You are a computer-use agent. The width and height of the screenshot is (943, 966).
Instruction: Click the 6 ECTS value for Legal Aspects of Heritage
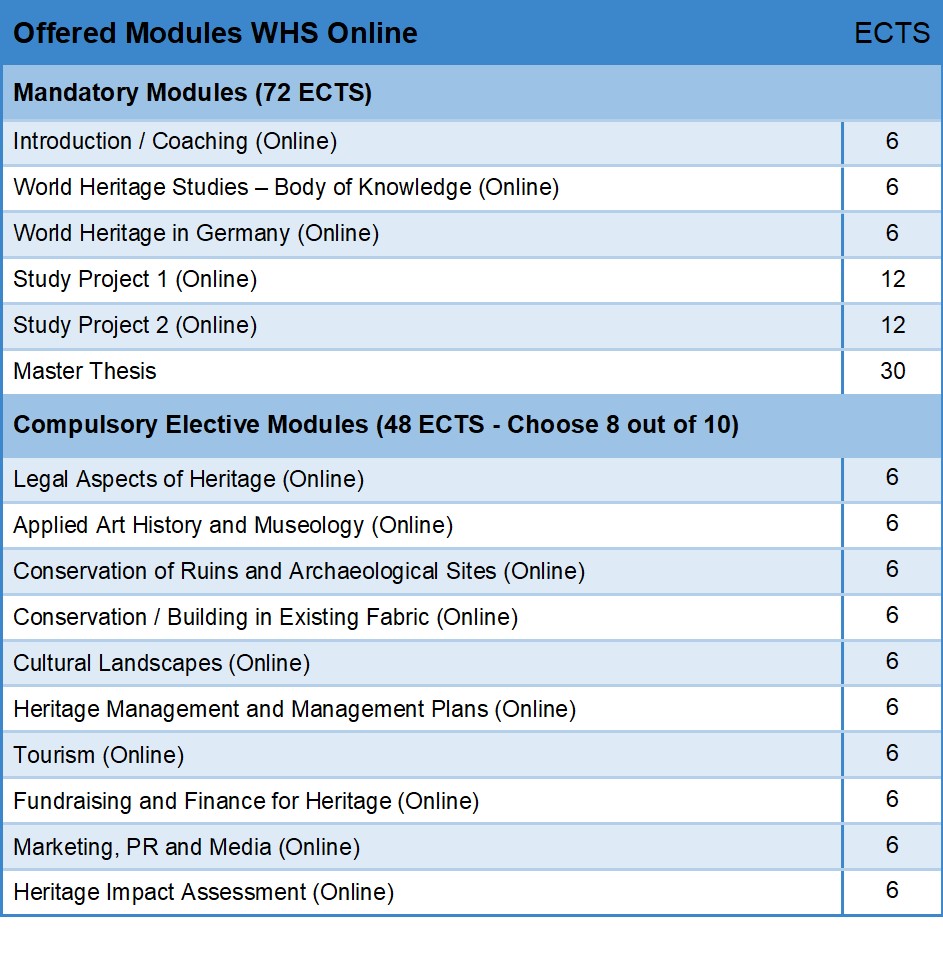(x=892, y=477)
